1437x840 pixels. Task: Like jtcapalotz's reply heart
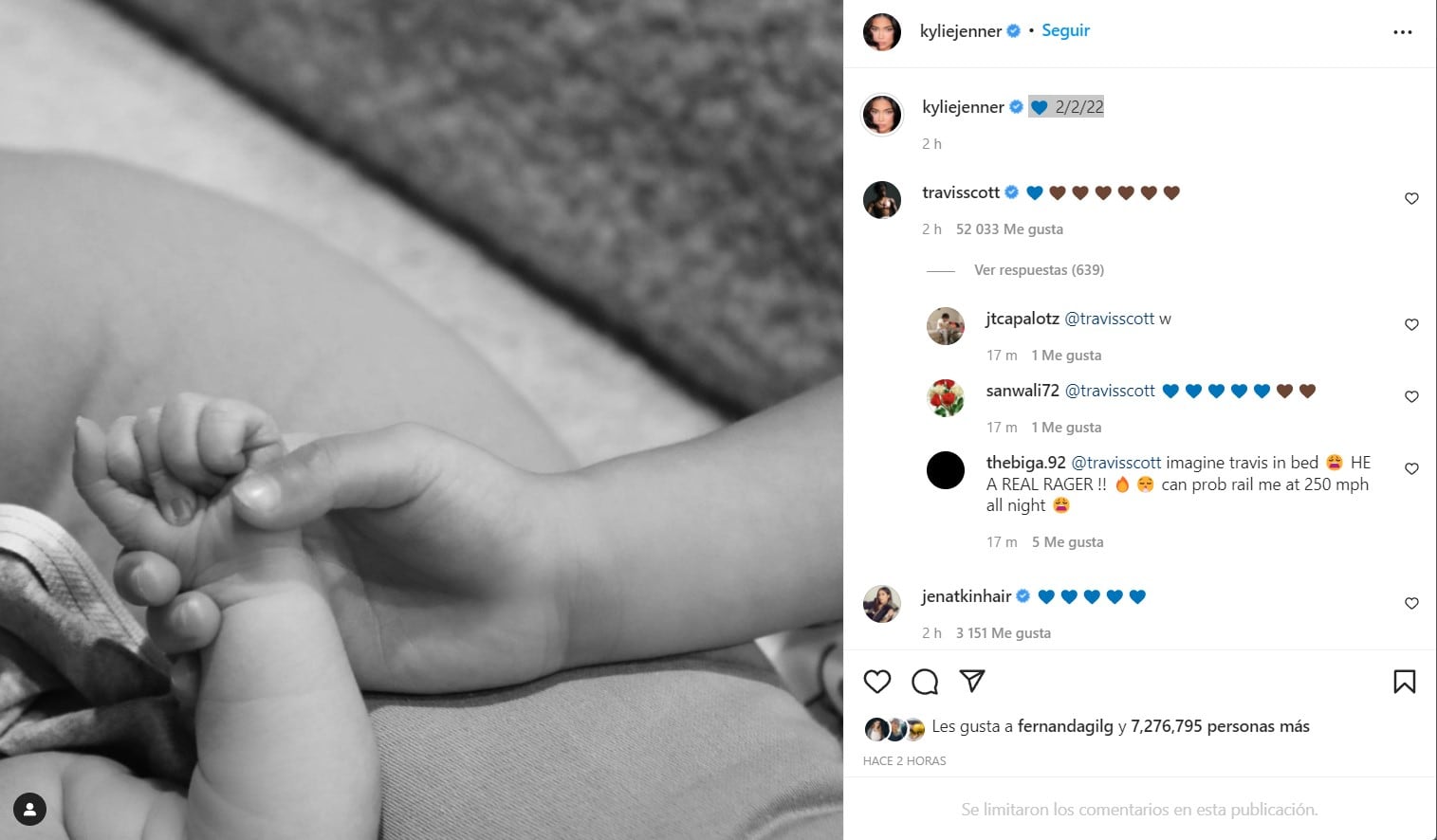tap(1411, 324)
